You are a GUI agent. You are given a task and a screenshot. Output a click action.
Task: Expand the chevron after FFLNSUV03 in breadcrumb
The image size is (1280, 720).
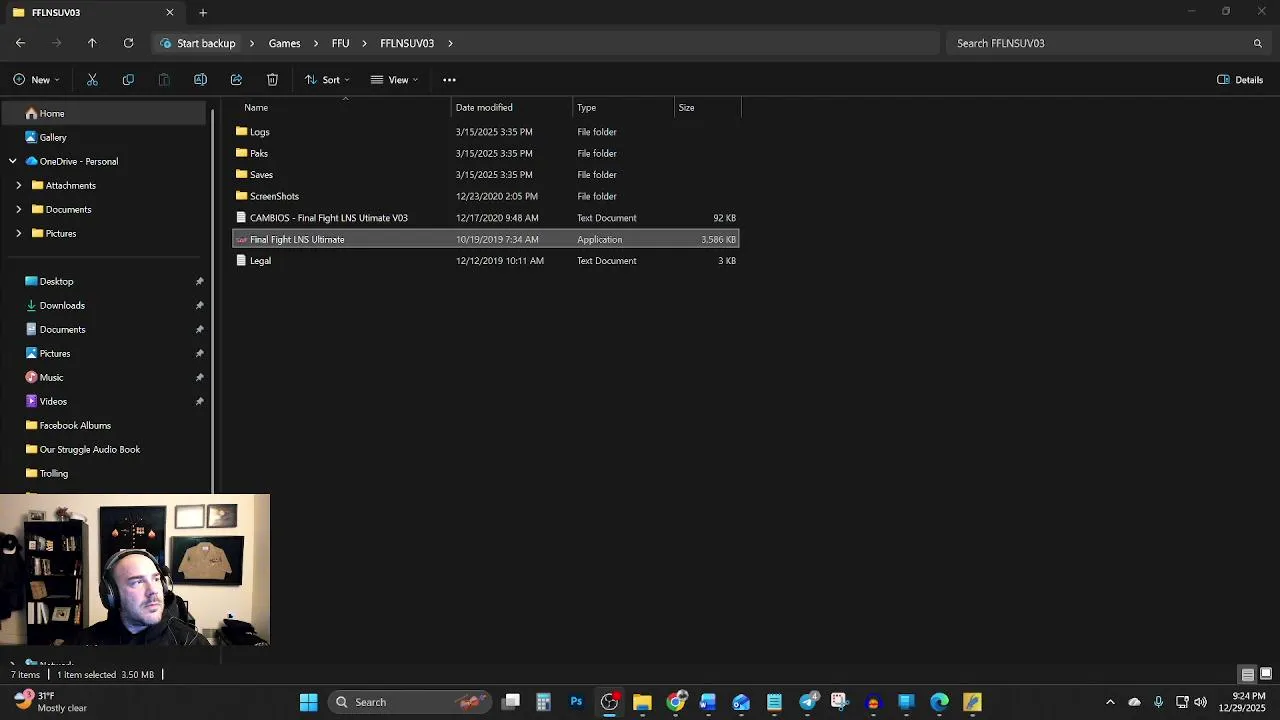[450, 43]
